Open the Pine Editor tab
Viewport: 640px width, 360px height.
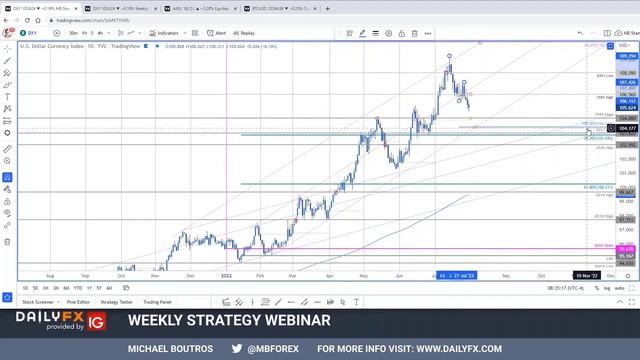[78, 302]
